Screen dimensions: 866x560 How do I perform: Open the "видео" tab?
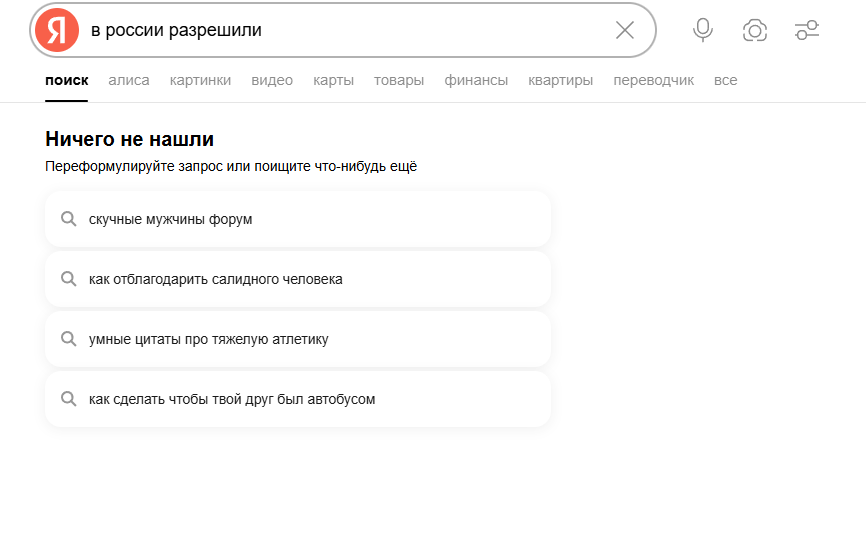click(272, 80)
